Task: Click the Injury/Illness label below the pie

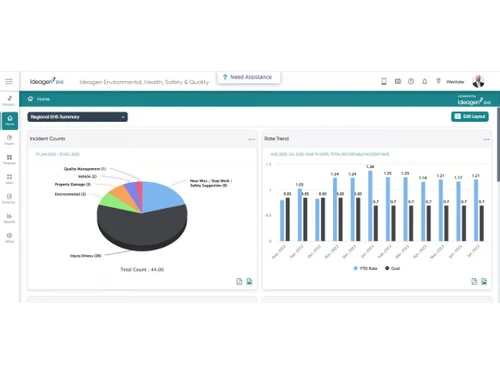Action: pyautogui.click(x=86, y=256)
